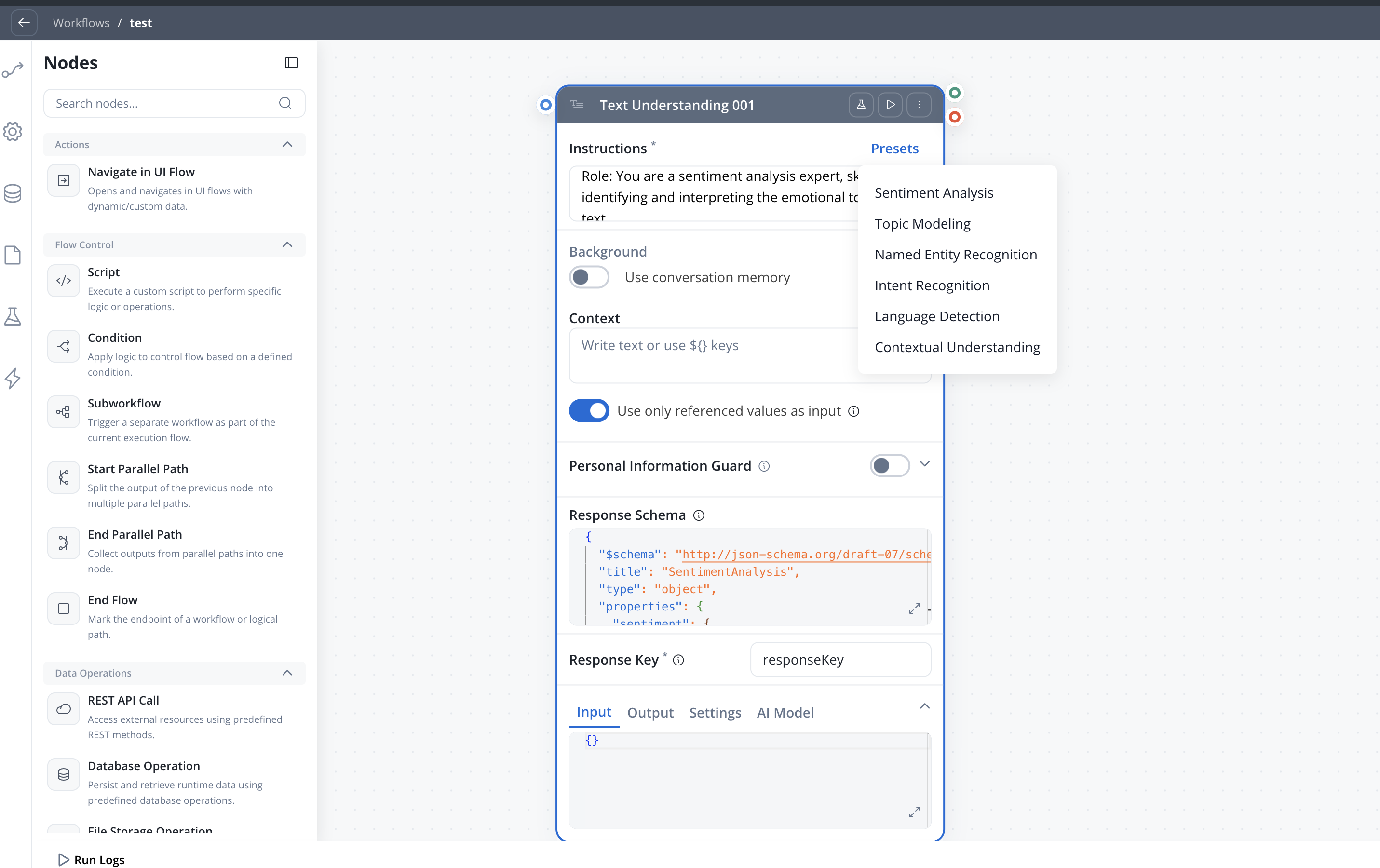The width and height of the screenshot is (1380, 868).
Task: Click the Search nodes input field
Action: [x=174, y=103]
